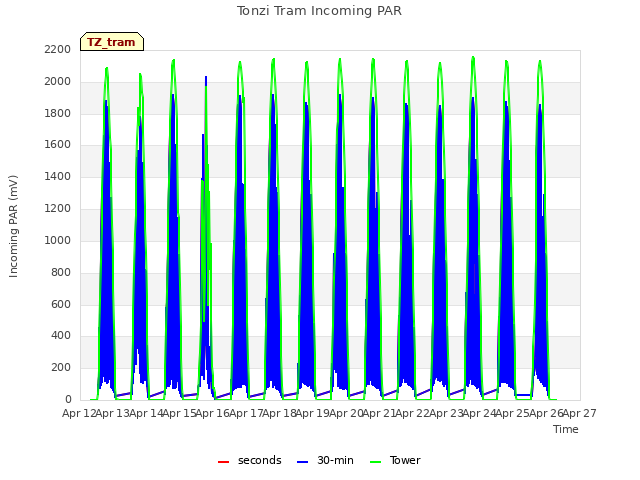
Task: Click the Apr 13 x-axis date label
Action: click(x=112, y=413)
